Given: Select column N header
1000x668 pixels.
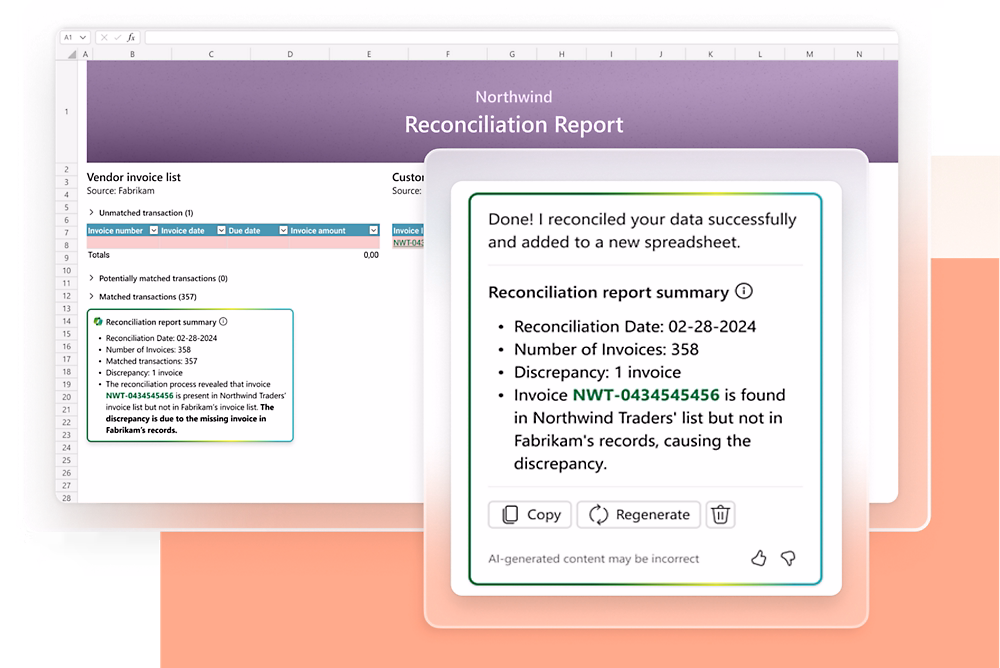Looking at the screenshot, I should pos(859,54).
